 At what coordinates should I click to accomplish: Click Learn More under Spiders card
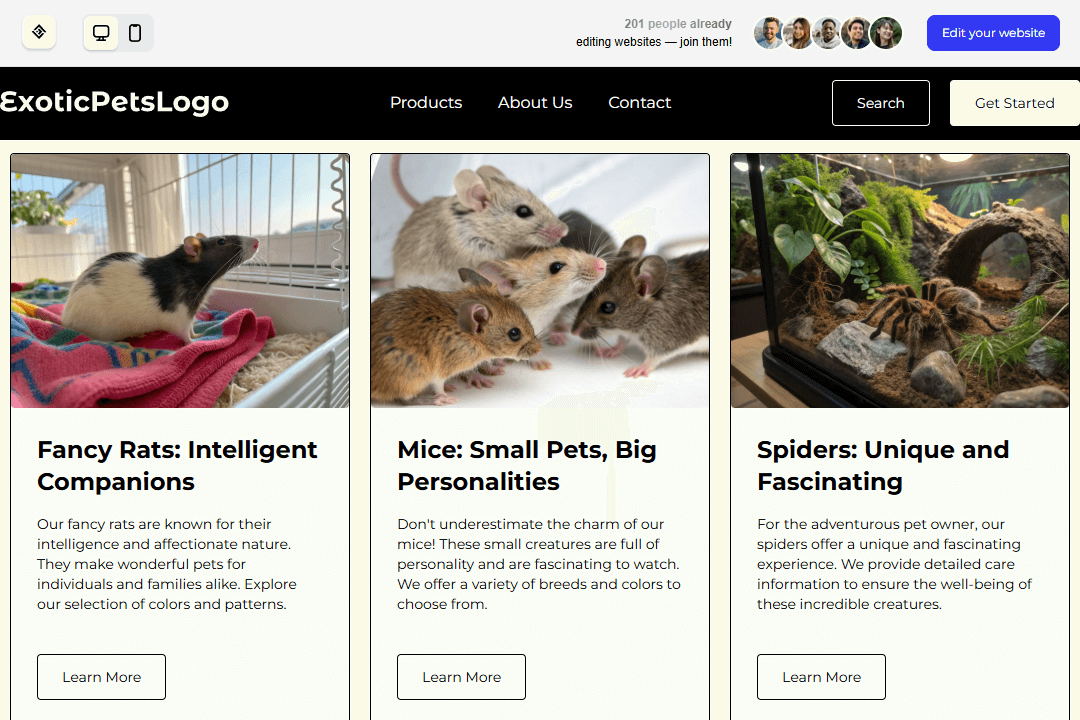click(821, 677)
